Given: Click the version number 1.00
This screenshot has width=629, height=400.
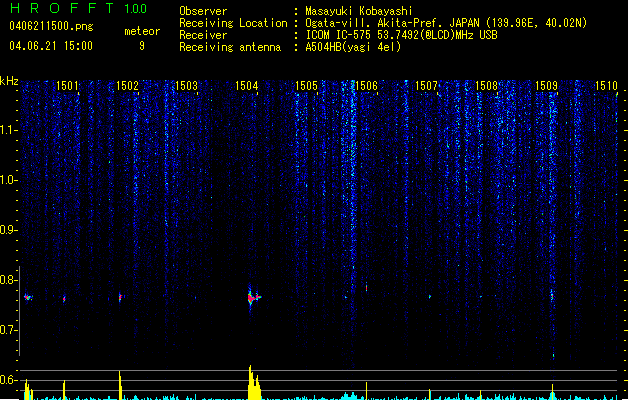Looking at the screenshot, I should 136,9.
